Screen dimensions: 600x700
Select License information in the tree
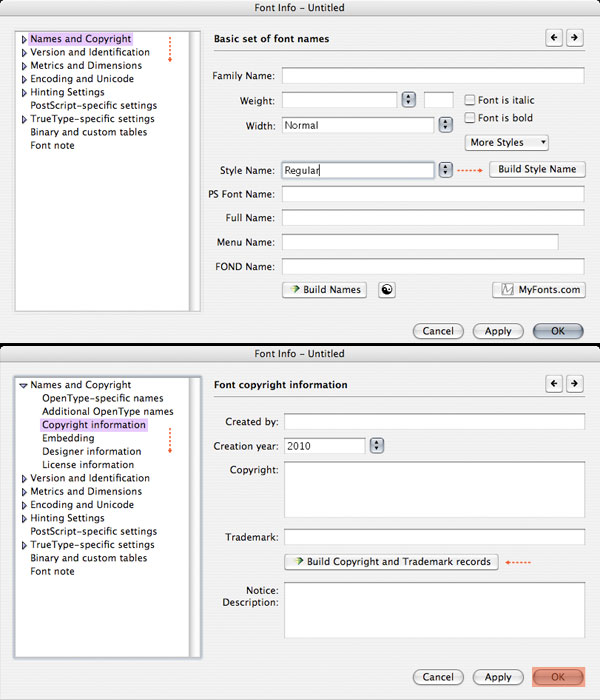click(x=88, y=465)
